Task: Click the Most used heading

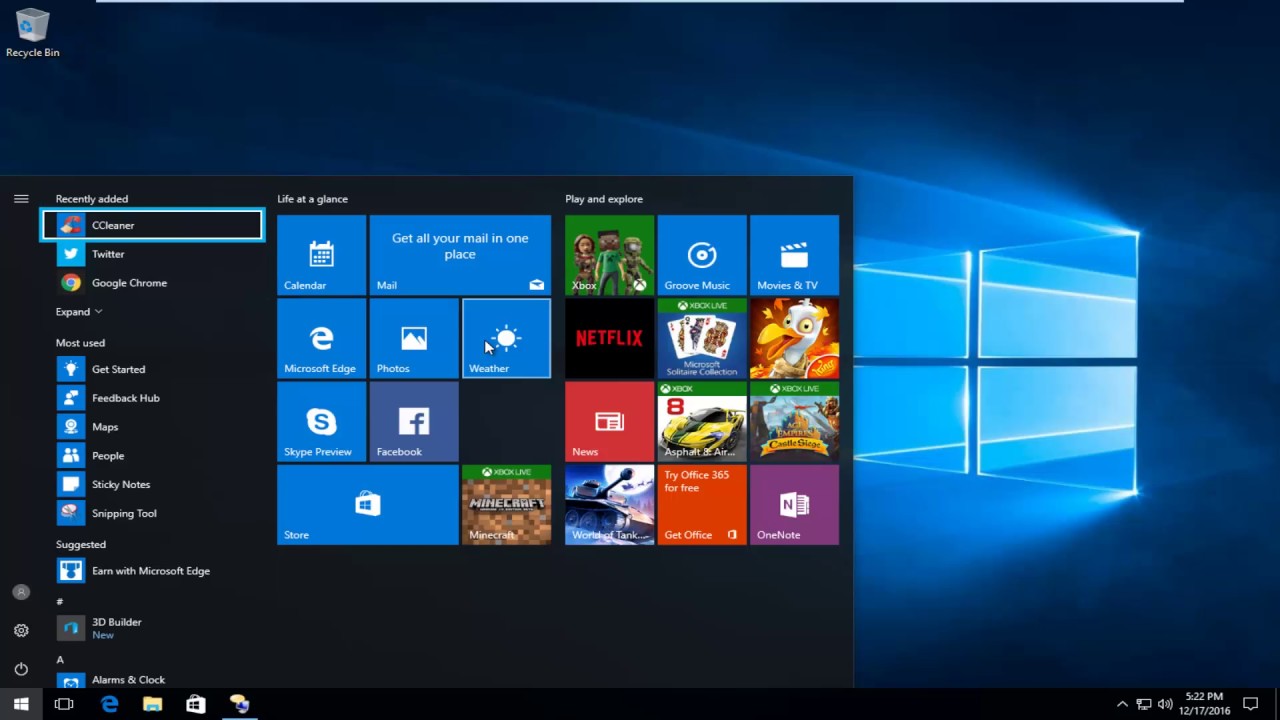Action: pyautogui.click(x=80, y=343)
